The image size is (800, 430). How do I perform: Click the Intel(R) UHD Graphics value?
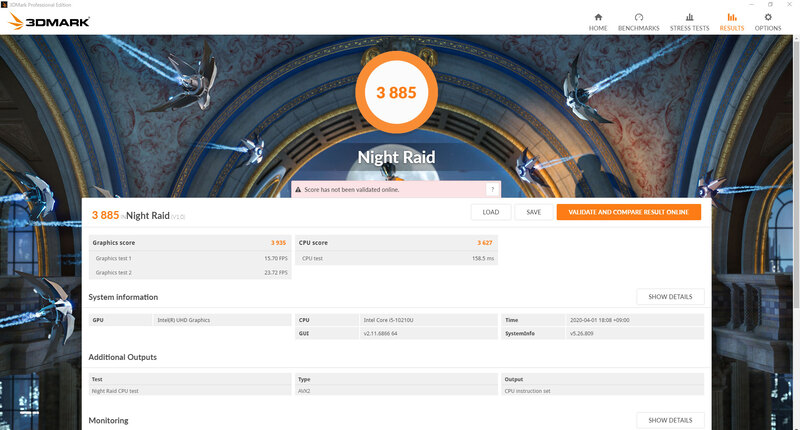[184, 320]
